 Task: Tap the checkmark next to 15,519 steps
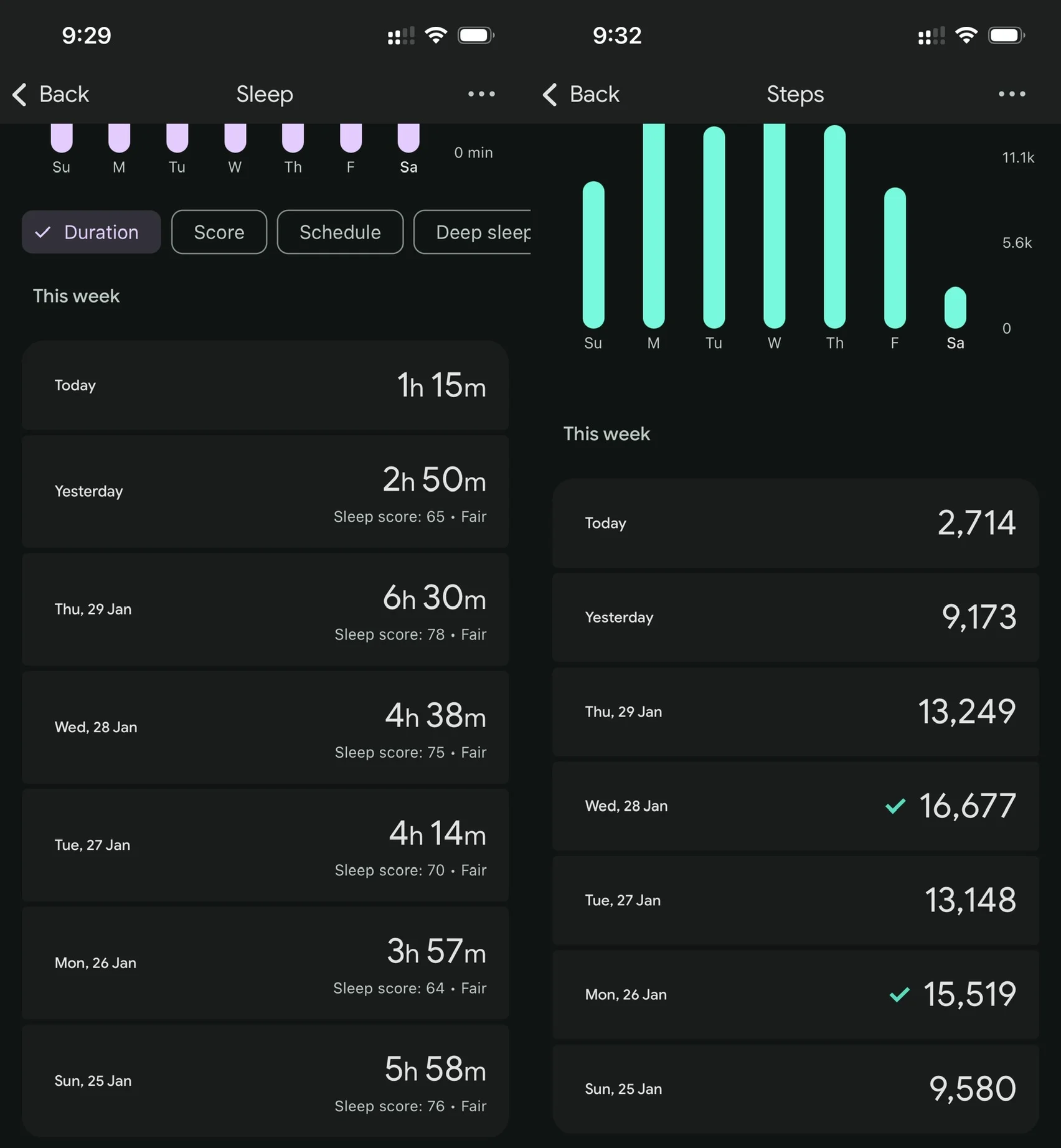(899, 994)
